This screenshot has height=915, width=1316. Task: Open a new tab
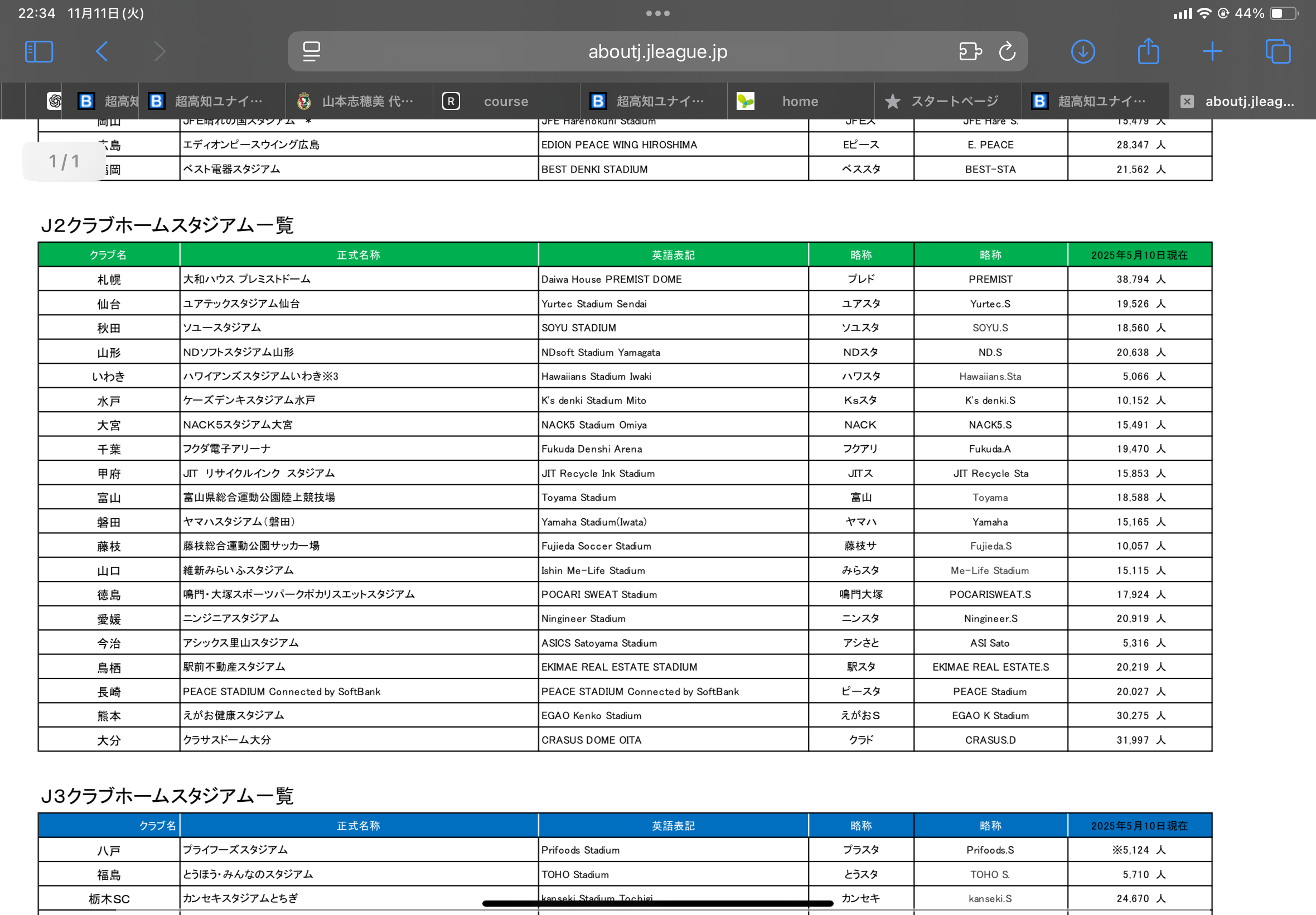pos(1212,51)
